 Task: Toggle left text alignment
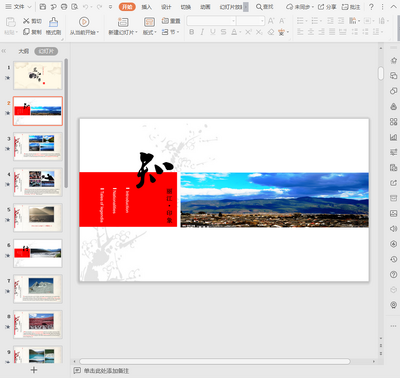300,32
